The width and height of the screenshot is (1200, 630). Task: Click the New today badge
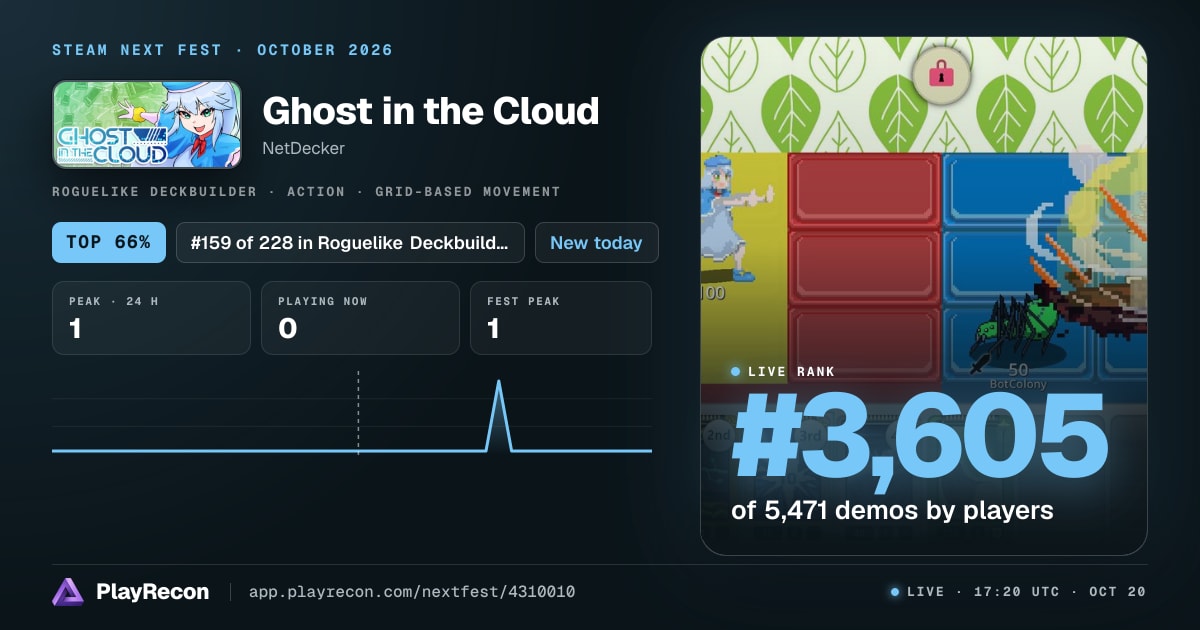tap(597, 243)
